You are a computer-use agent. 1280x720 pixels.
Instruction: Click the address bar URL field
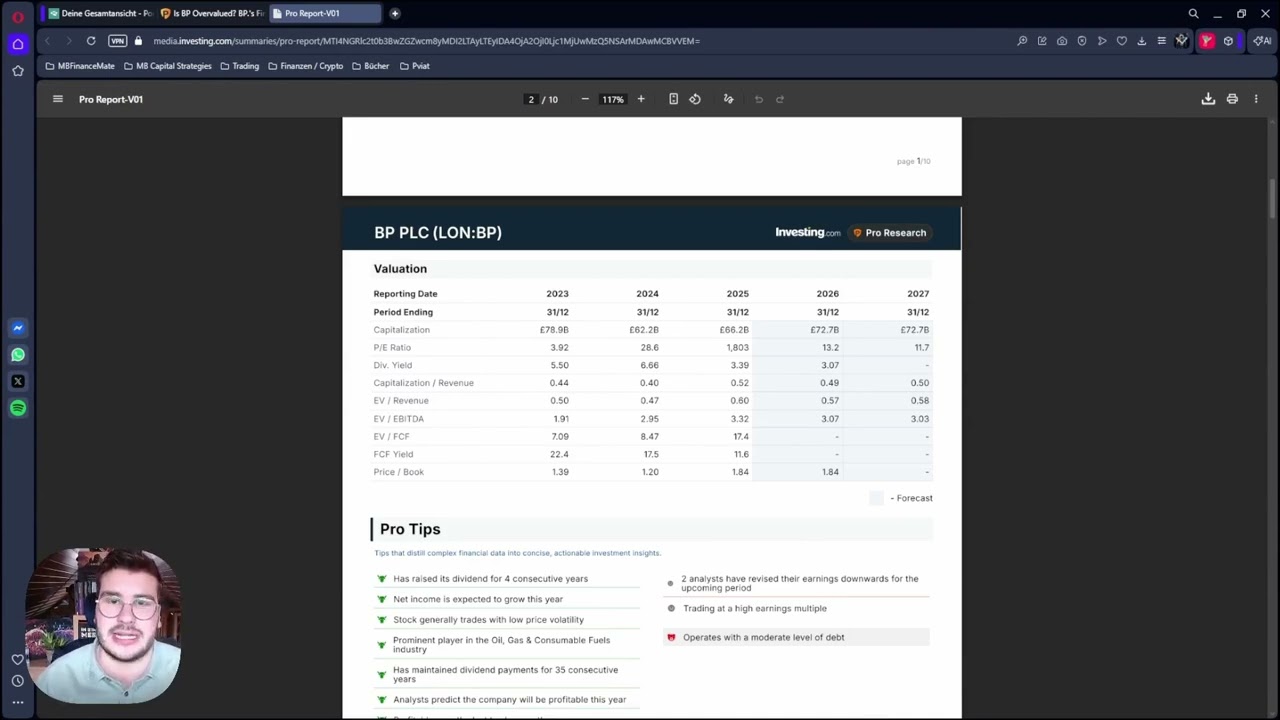pyautogui.click(x=426, y=41)
